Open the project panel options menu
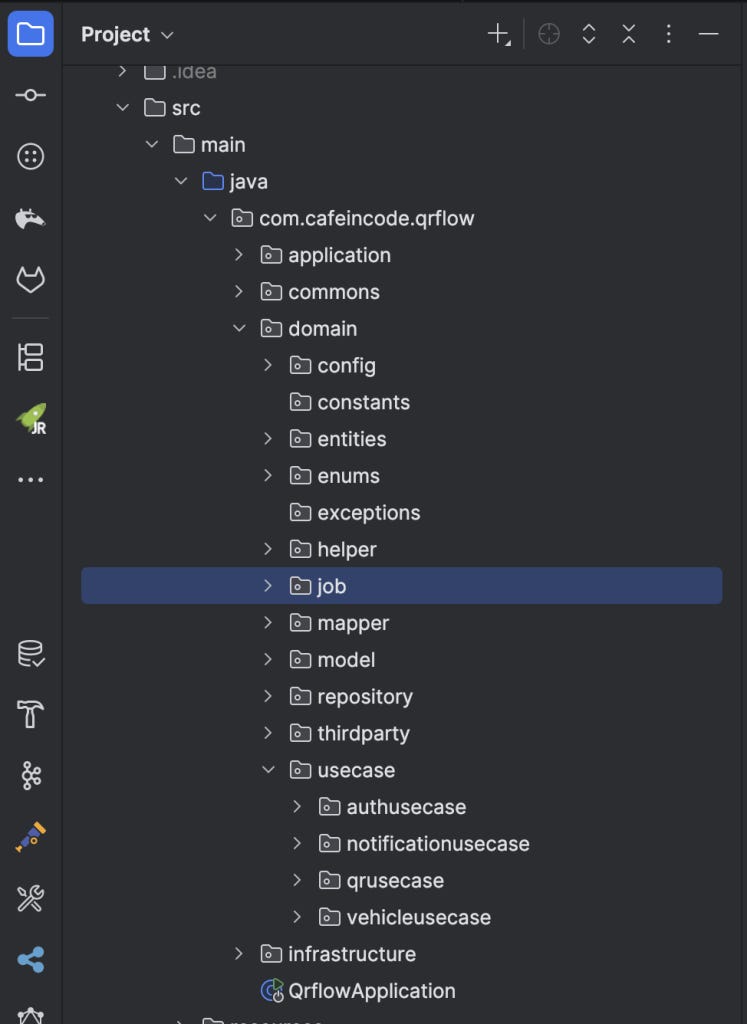This screenshot has width=747, height=1024. click(668, 34)
